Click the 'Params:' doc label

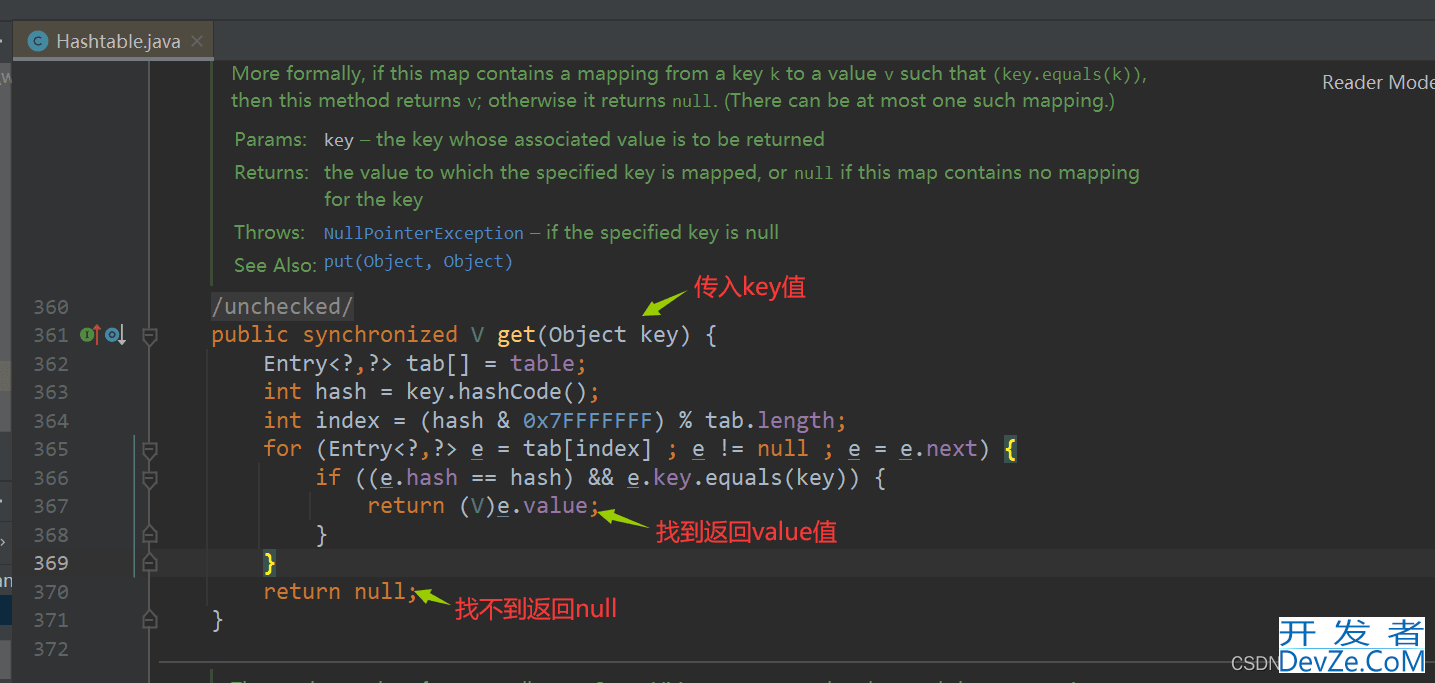[272, 139]
